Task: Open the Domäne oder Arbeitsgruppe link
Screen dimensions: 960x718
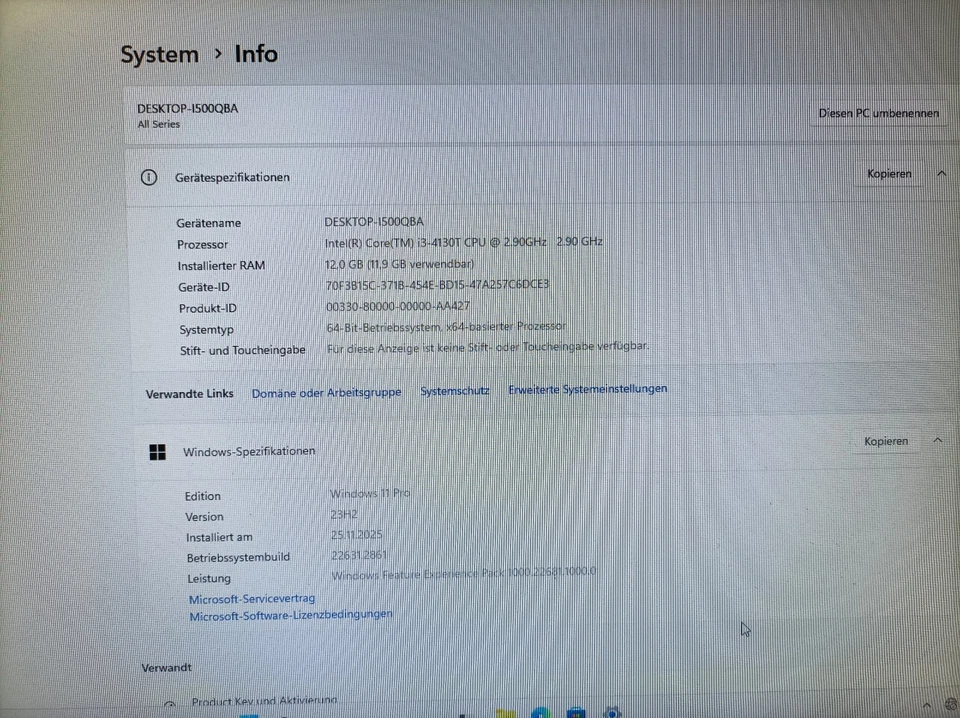Action: (x=326, y=393)
